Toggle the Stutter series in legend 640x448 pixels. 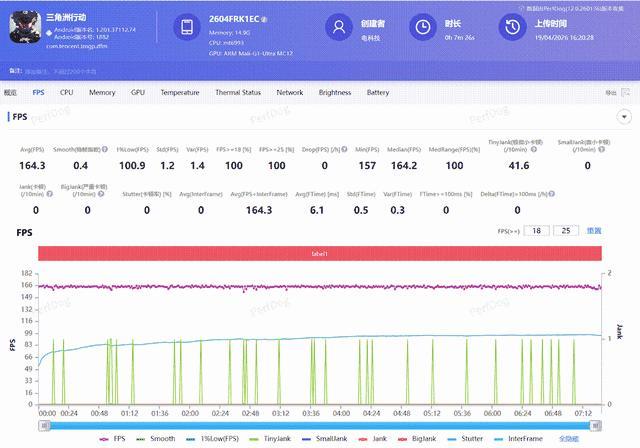tap(465, 439)
